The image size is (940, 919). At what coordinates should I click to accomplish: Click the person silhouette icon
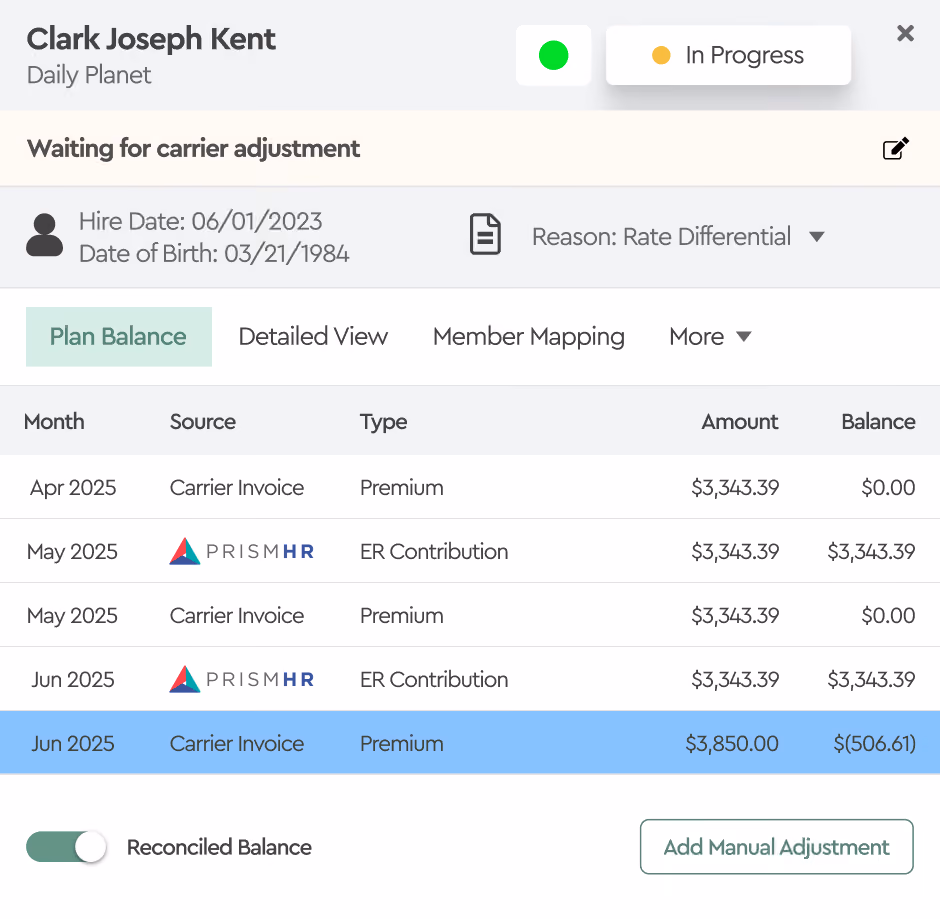point(44,235)
